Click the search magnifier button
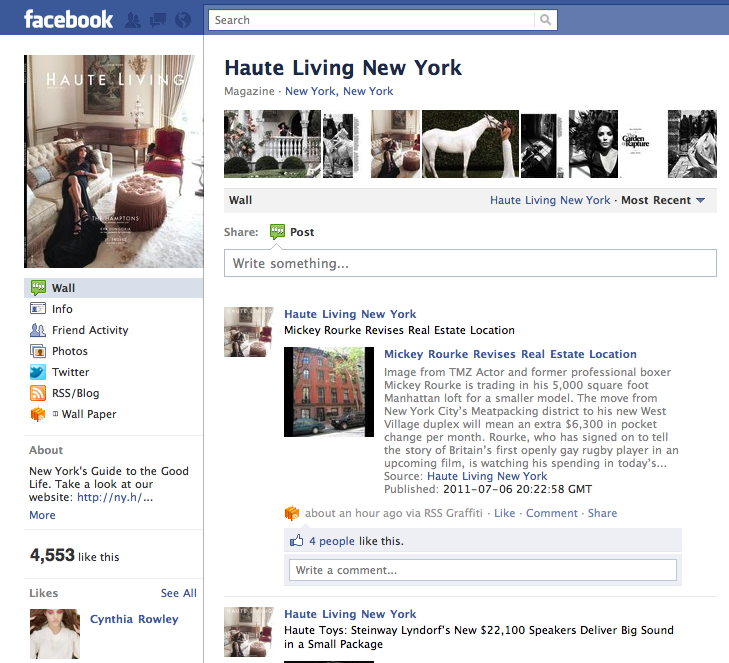 pyautogui.click(x=545, y=20)
